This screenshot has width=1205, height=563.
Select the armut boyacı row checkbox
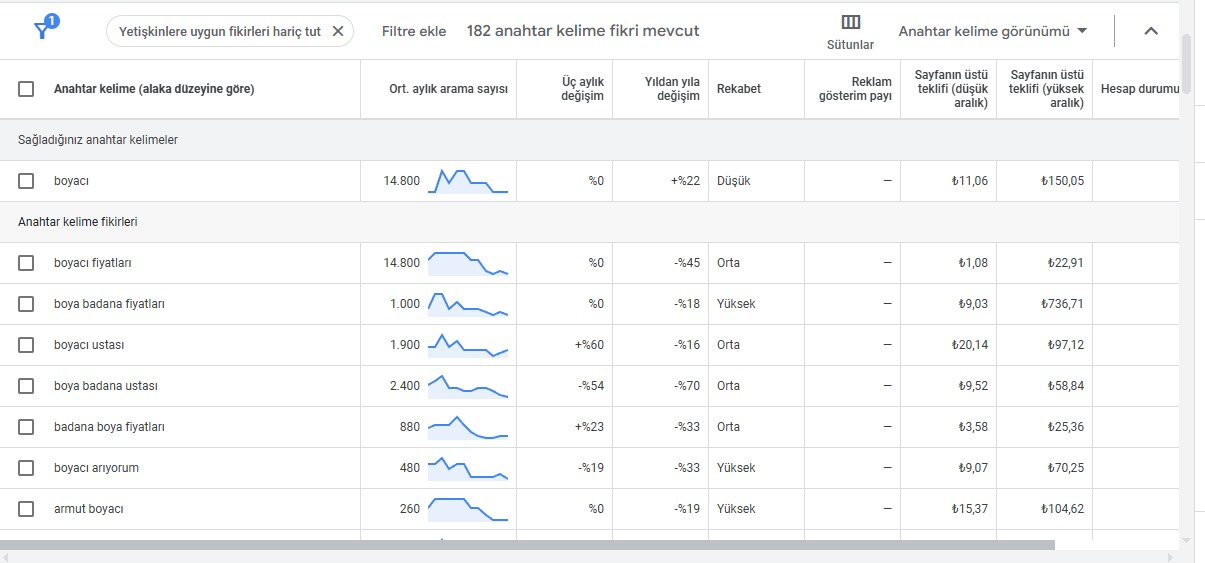pos(26,509)
